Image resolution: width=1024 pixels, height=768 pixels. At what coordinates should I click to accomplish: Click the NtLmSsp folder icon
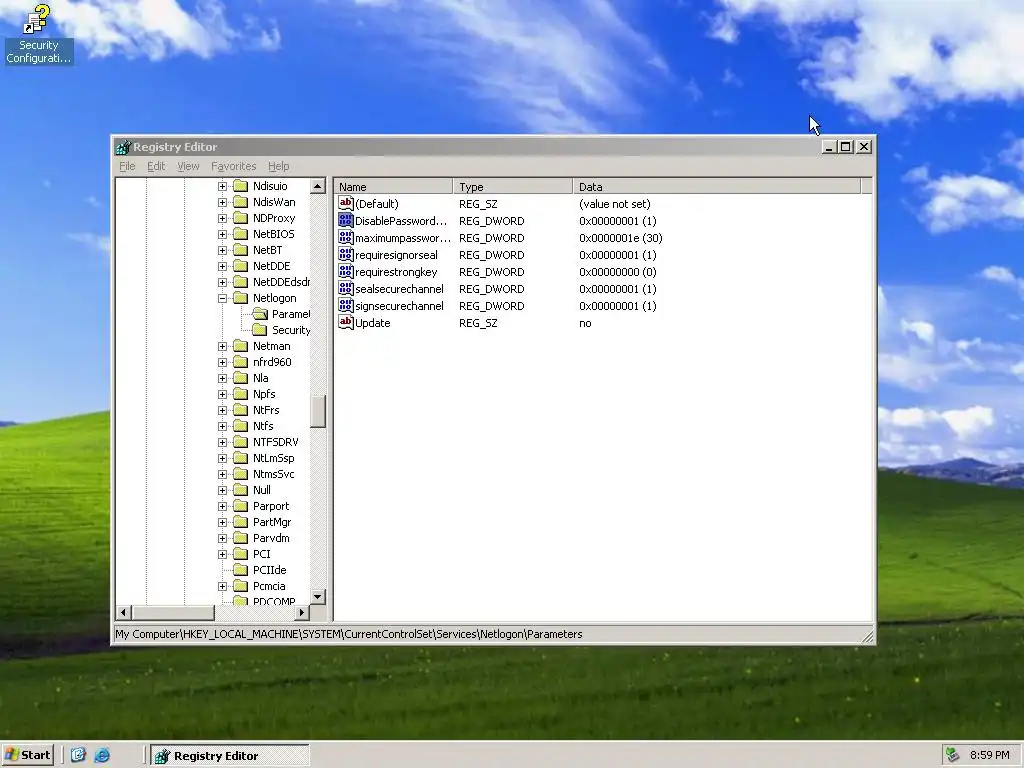(x=241, y=458)
